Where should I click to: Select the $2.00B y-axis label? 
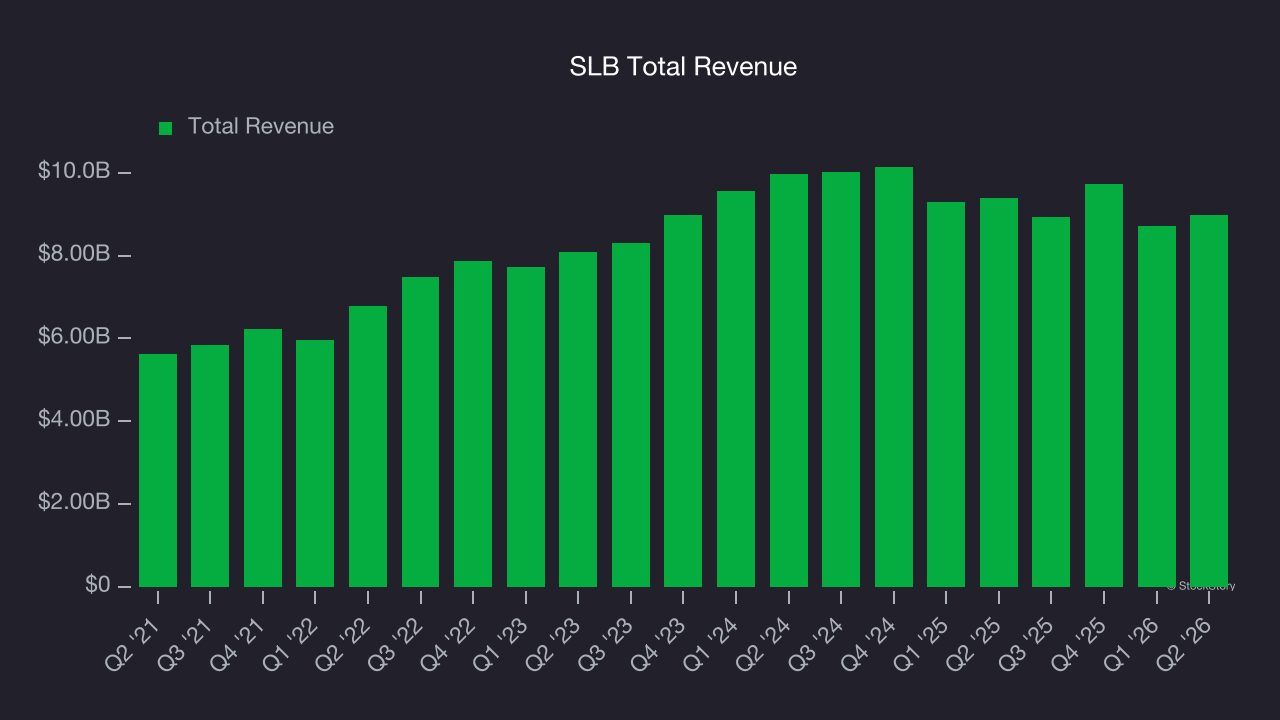(x=74, y=502)
